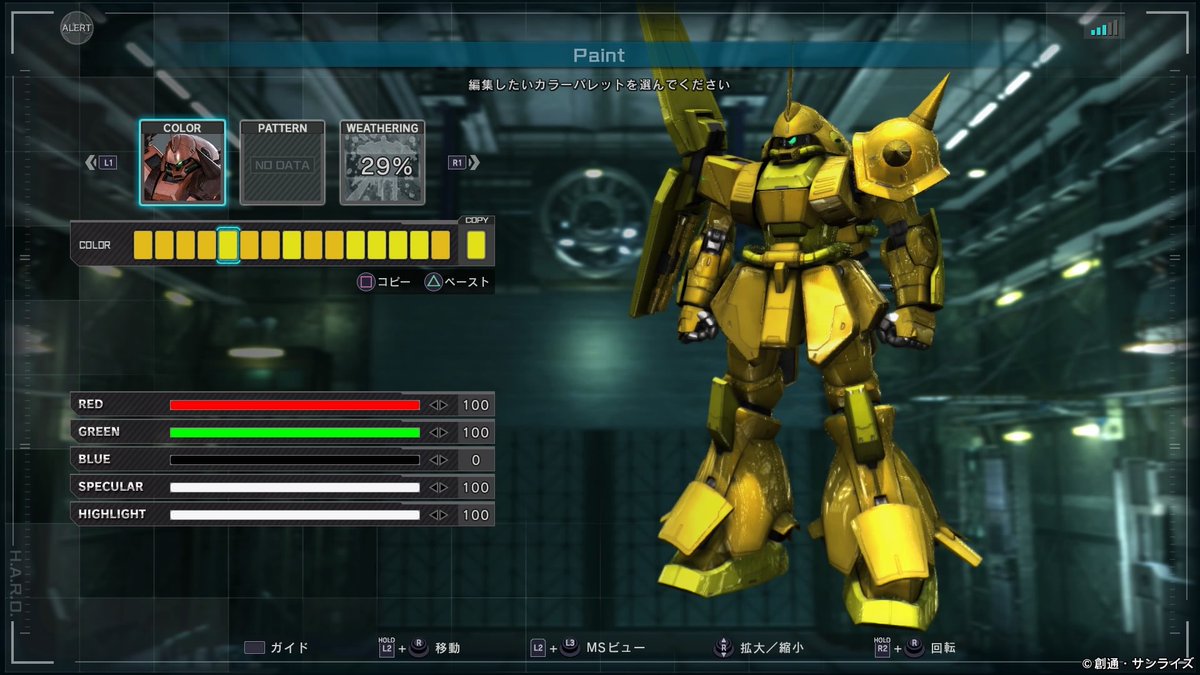1200x675 pixels.
Task: Select the third color swatch in the palette
Action: point(186,245)
